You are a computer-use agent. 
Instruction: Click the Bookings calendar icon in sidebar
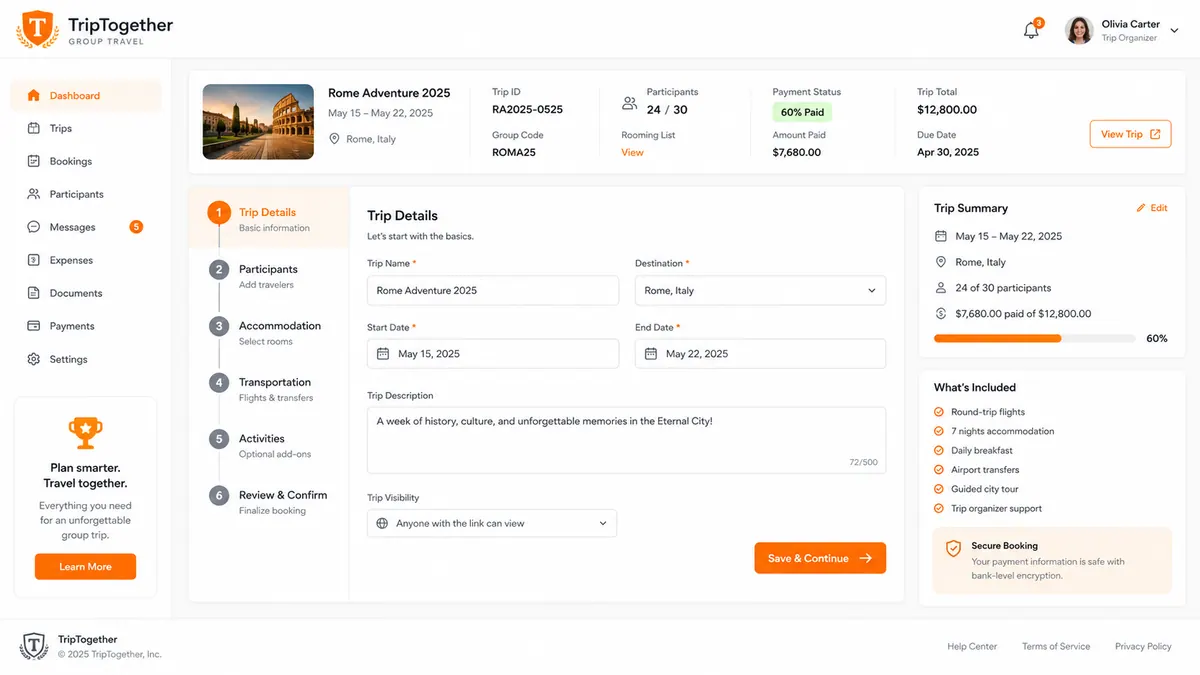34,161
